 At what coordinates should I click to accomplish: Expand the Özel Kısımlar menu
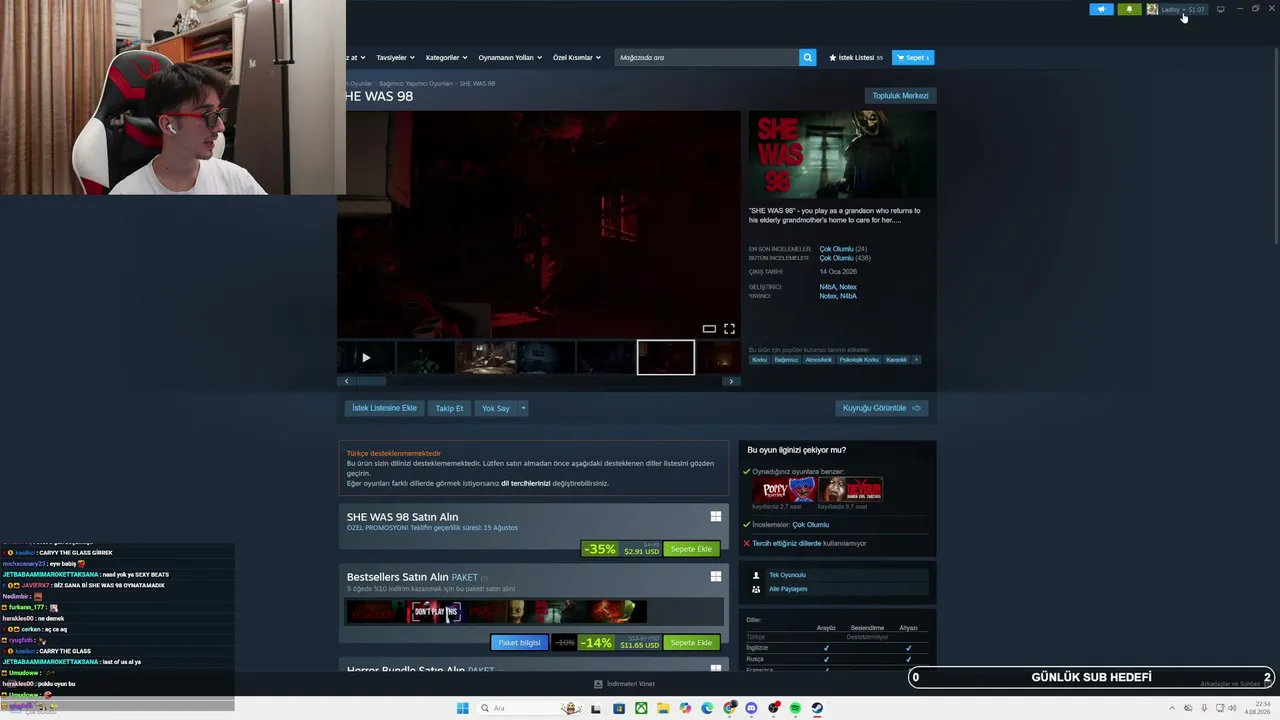coord(577,58)
